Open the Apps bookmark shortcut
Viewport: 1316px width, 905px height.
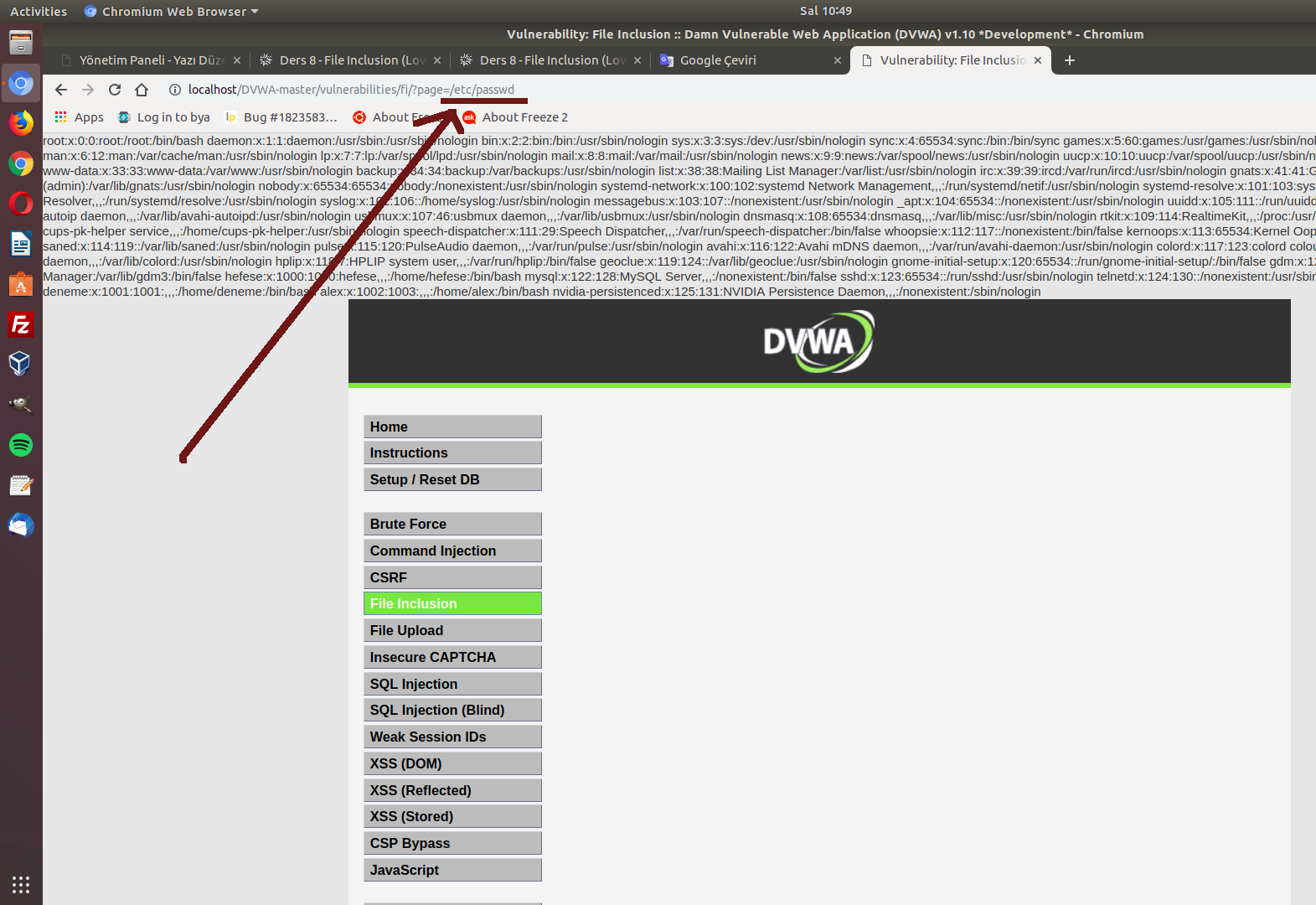click(x=79, y=117)
